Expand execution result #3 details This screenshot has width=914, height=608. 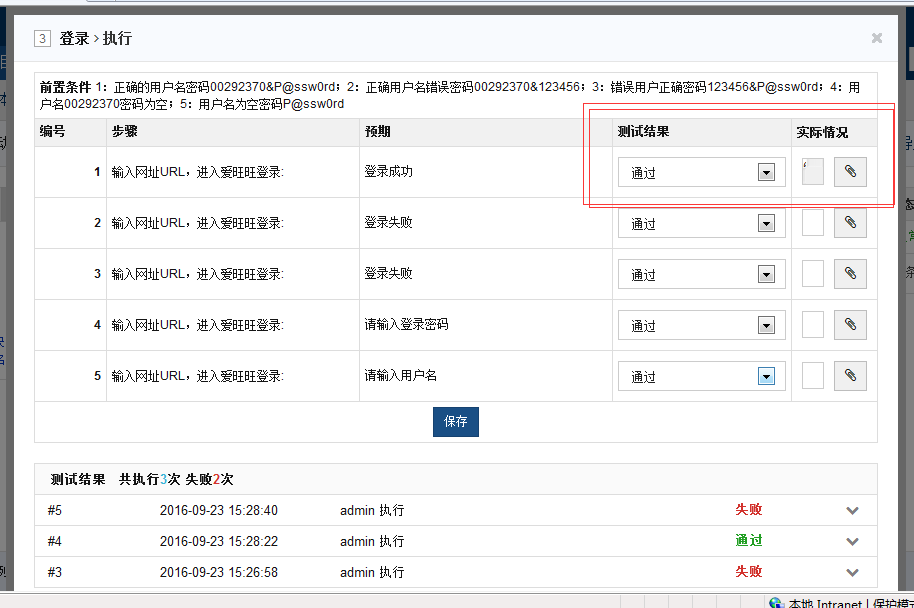coord(852,573)
